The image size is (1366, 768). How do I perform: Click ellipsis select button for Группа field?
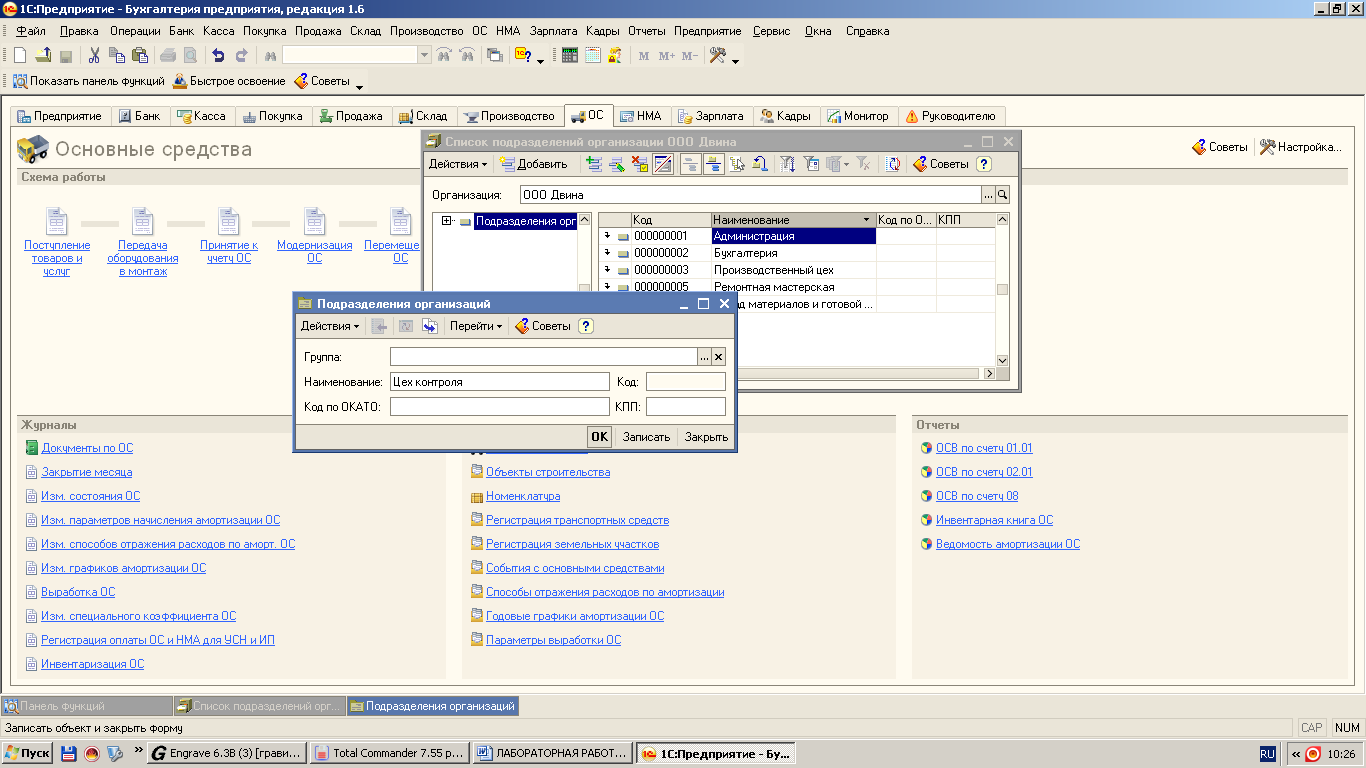[704, 356]
